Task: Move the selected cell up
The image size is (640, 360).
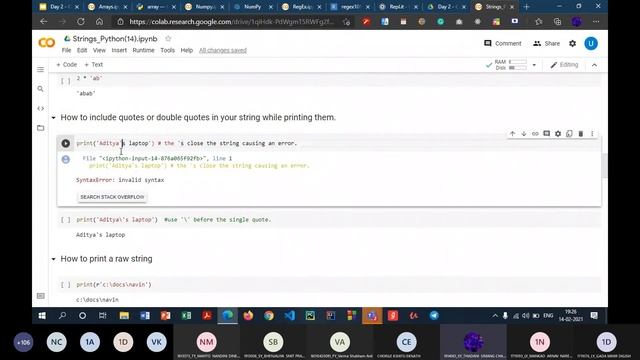Action: tap(512, 134)
